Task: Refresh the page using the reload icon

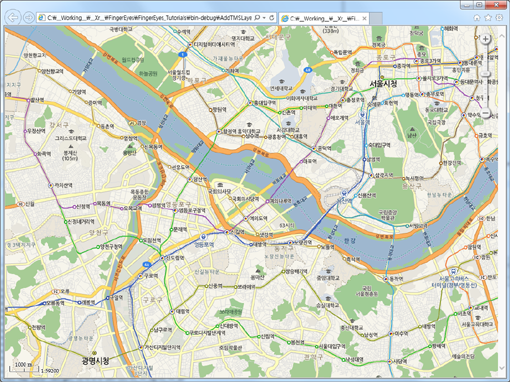Action: [x=272, y=18]
